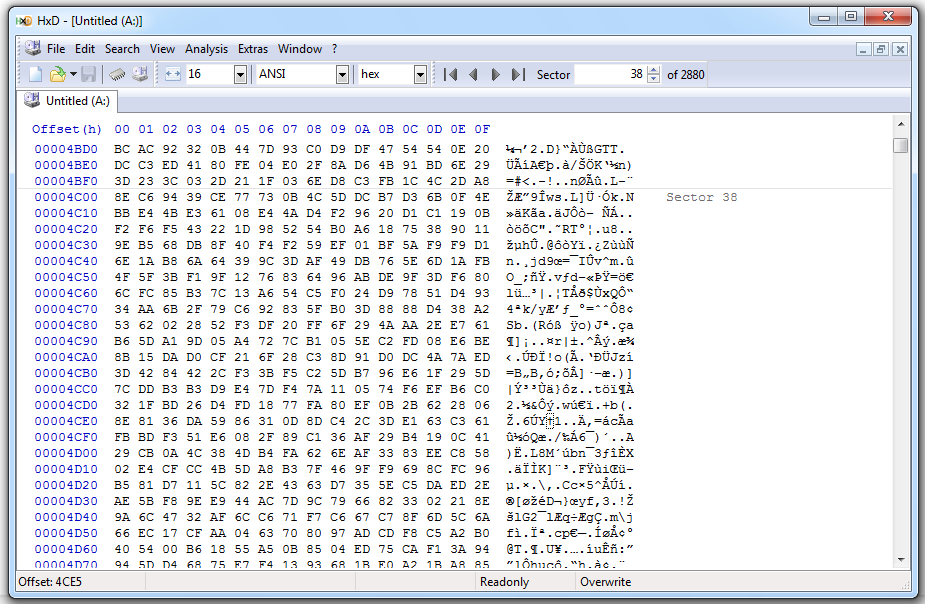Viewport: 925px width, 604px height.
Task: Click the offset row label 00004D50
Action: tap(66, 533)
